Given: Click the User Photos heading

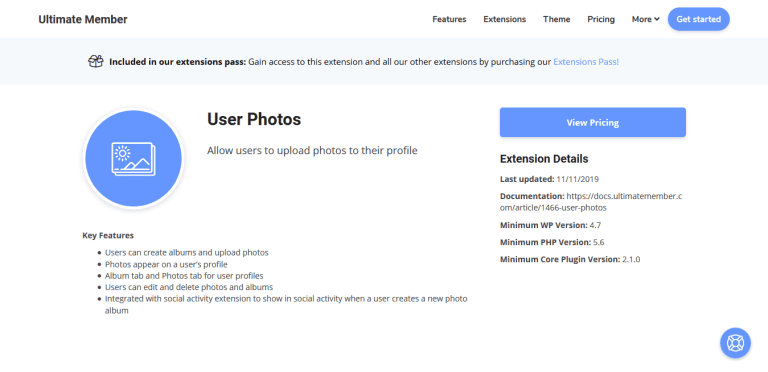Looking at the screenshot, I should coord(254,119).
